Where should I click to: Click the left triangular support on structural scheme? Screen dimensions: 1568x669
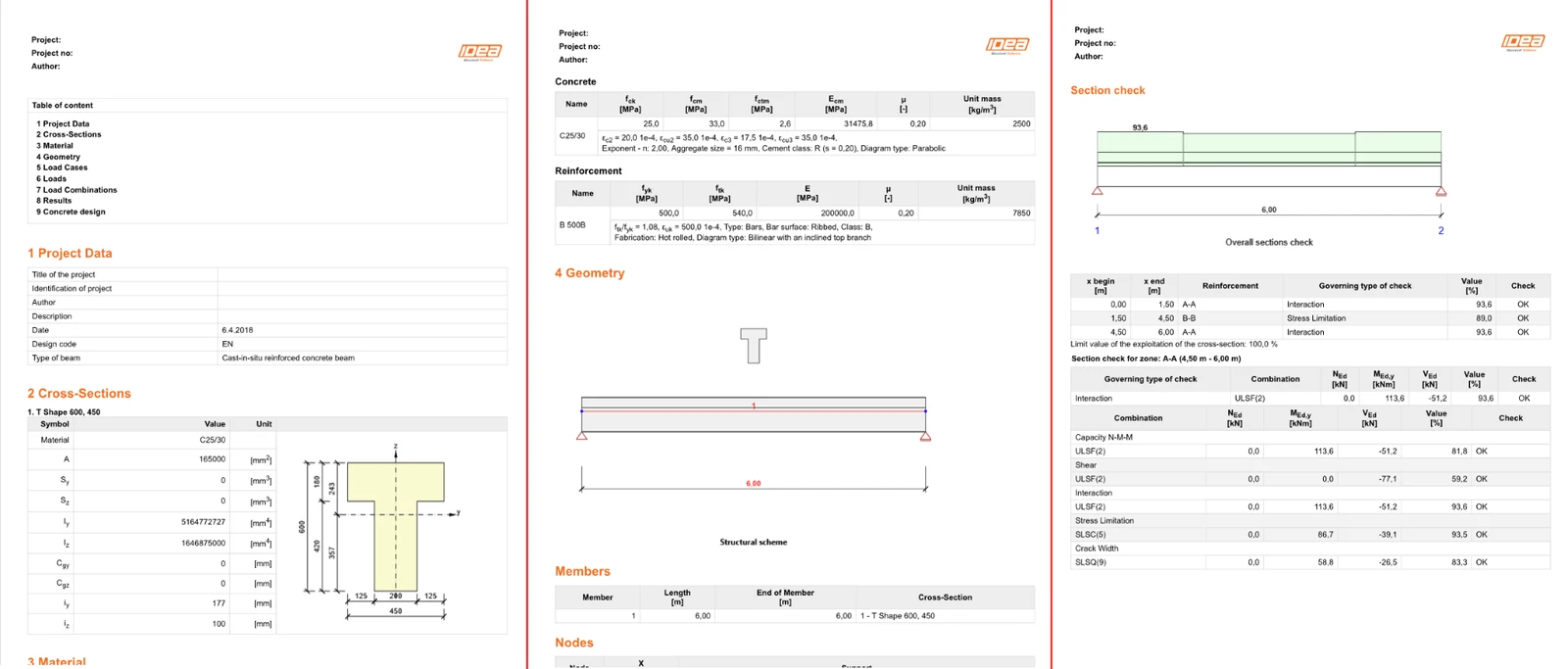[x=582, y=435]
